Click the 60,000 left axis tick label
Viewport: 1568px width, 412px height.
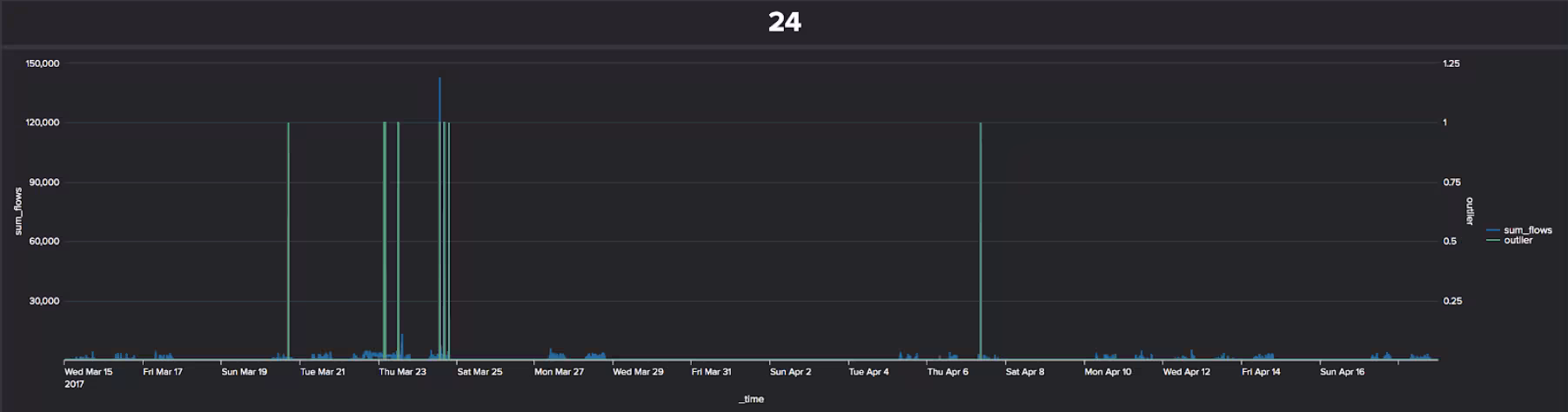[44, 242]
